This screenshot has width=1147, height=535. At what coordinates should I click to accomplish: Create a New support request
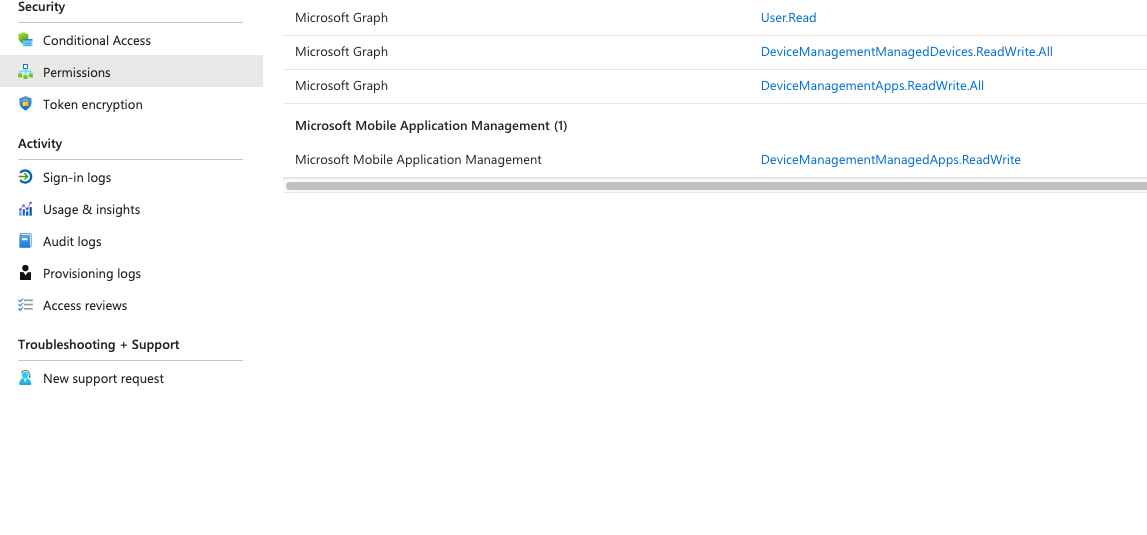(x=103, y=379)
